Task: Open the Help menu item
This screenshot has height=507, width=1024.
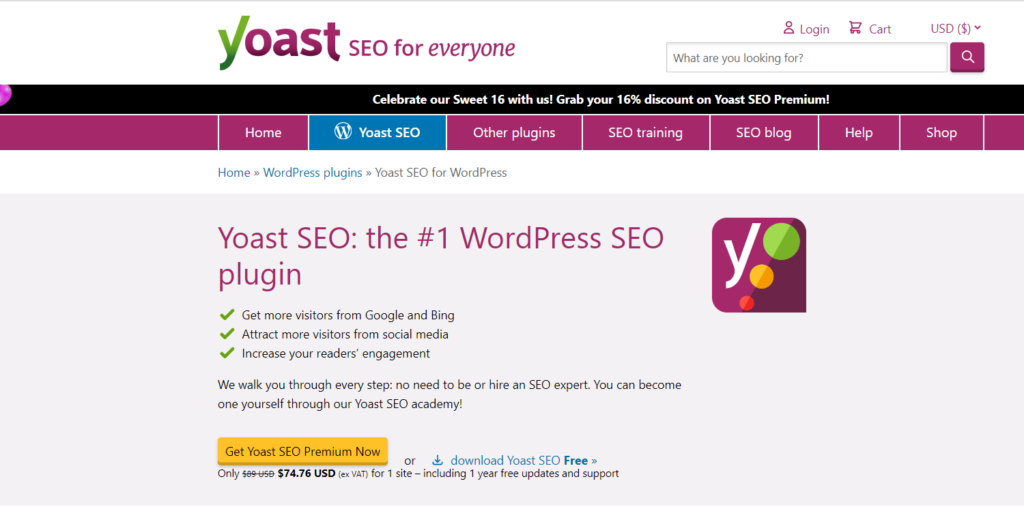Action: (x=858, y=132)
